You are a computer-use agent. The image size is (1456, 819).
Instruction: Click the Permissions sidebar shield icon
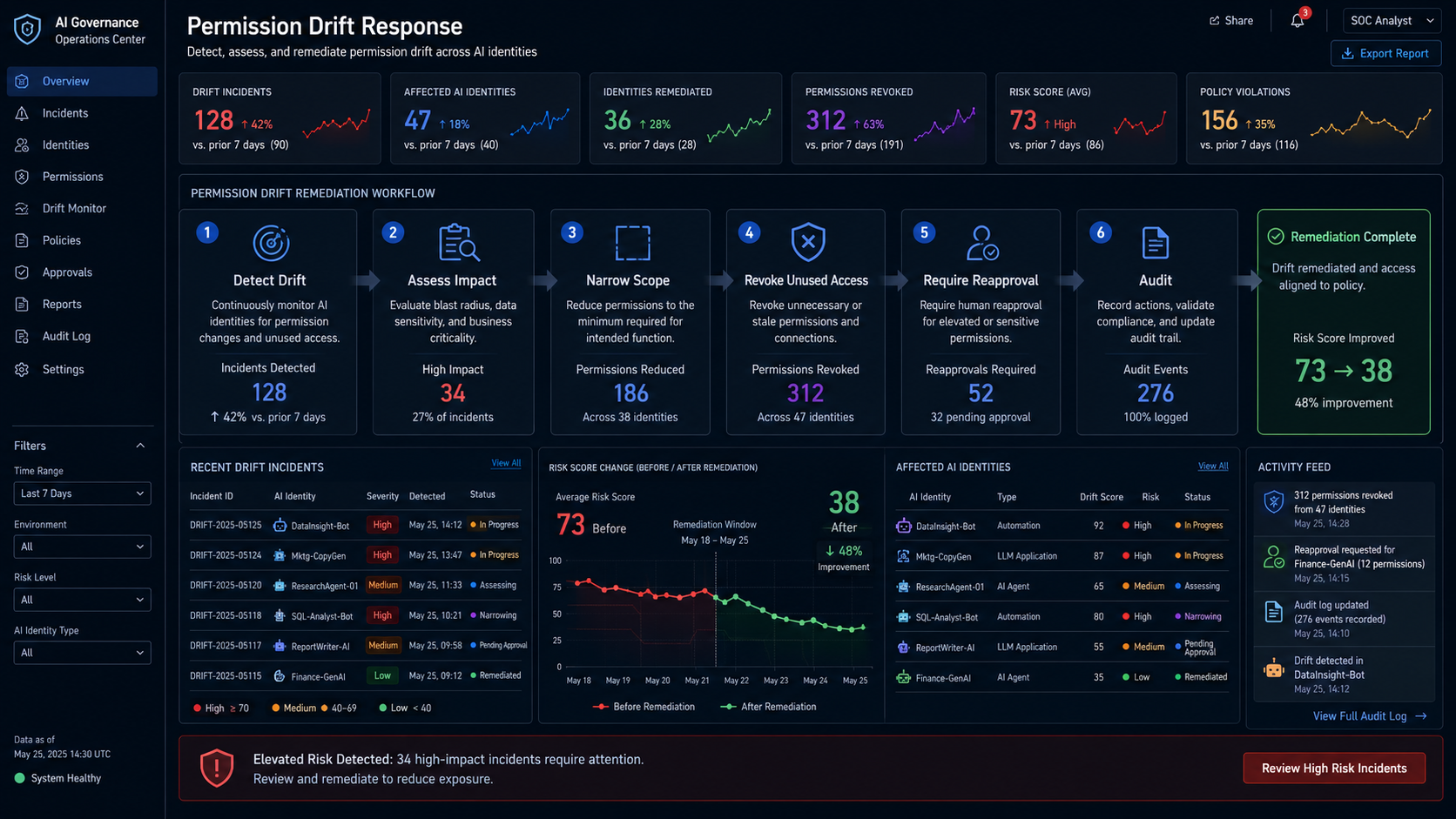[x=23, y=177]
